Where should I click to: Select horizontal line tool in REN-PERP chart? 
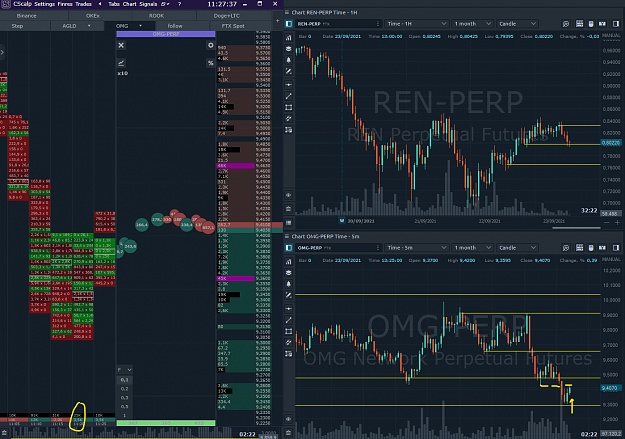tap(289, 85)
